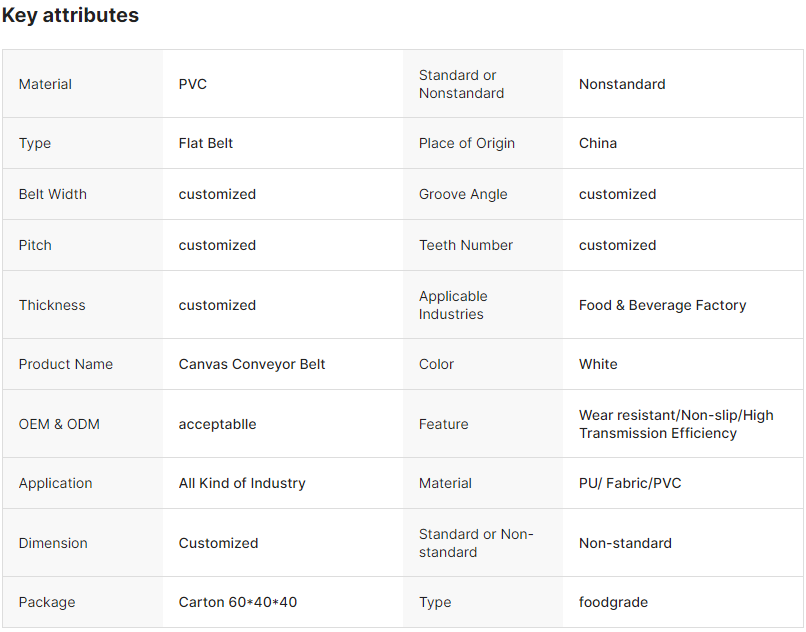Screen dimensions: 806x632
Task: Click the "Carton 60*40*40" package value
Action: click(238, 602)
